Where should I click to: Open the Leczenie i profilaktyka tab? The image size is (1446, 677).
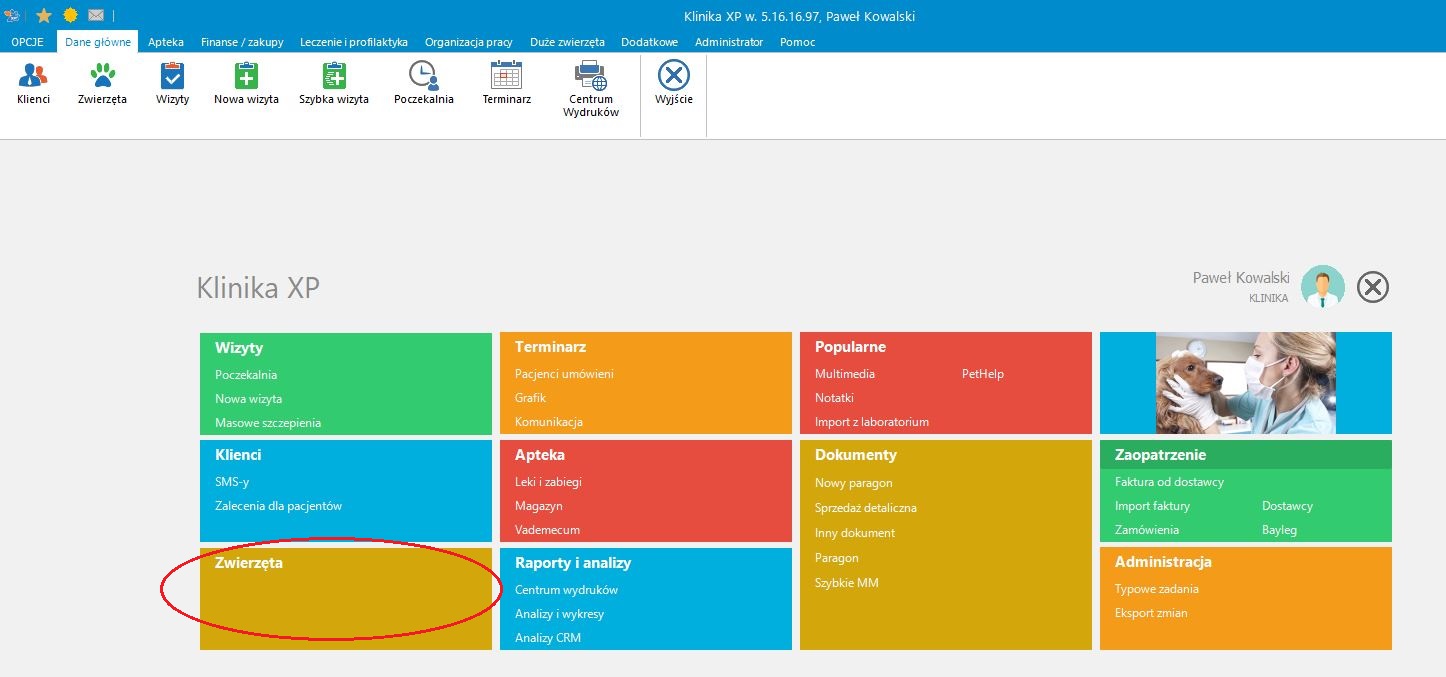click(354, 42)
